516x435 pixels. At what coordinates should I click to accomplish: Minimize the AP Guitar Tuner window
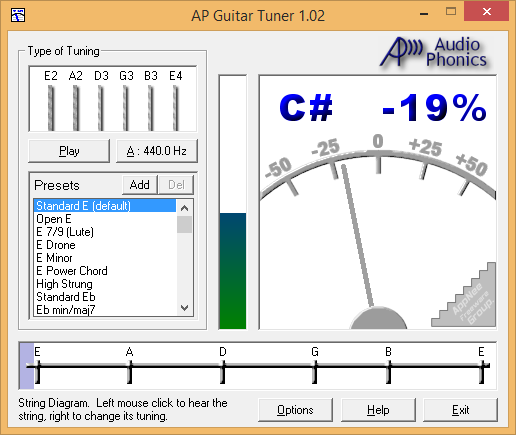tap(424, 14)
